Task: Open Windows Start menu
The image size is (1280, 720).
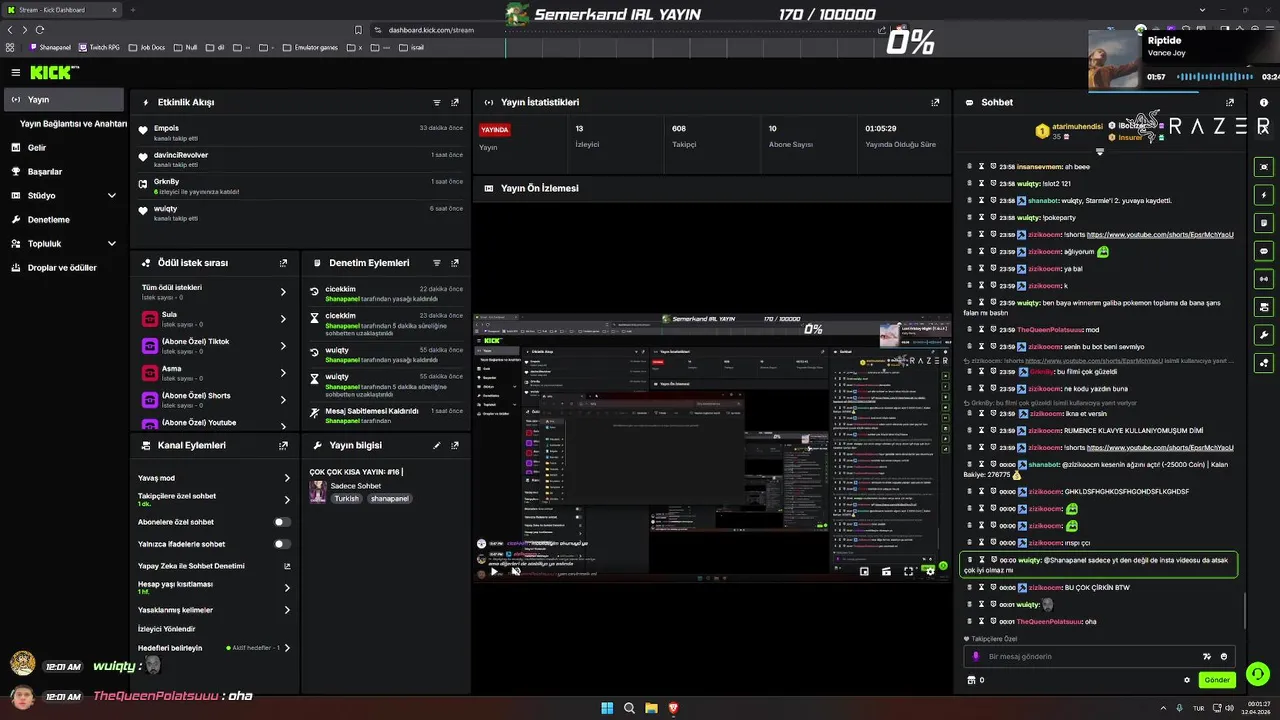Action: [x=607, y=708]
